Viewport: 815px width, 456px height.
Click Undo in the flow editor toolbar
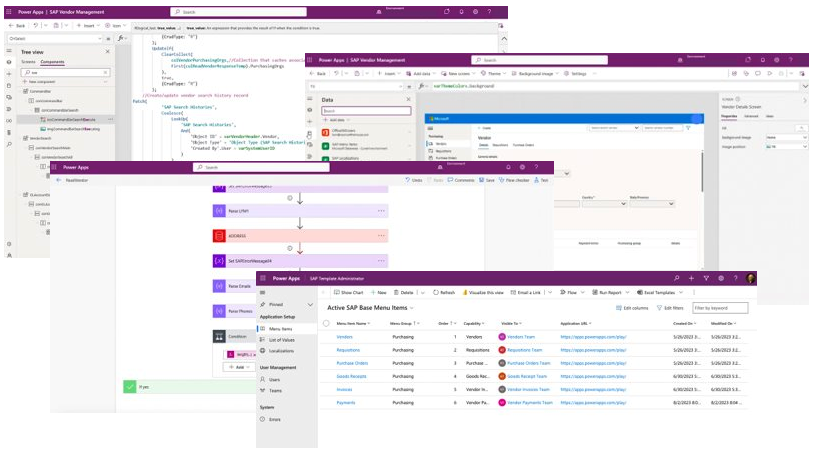(x=414, y=180)
